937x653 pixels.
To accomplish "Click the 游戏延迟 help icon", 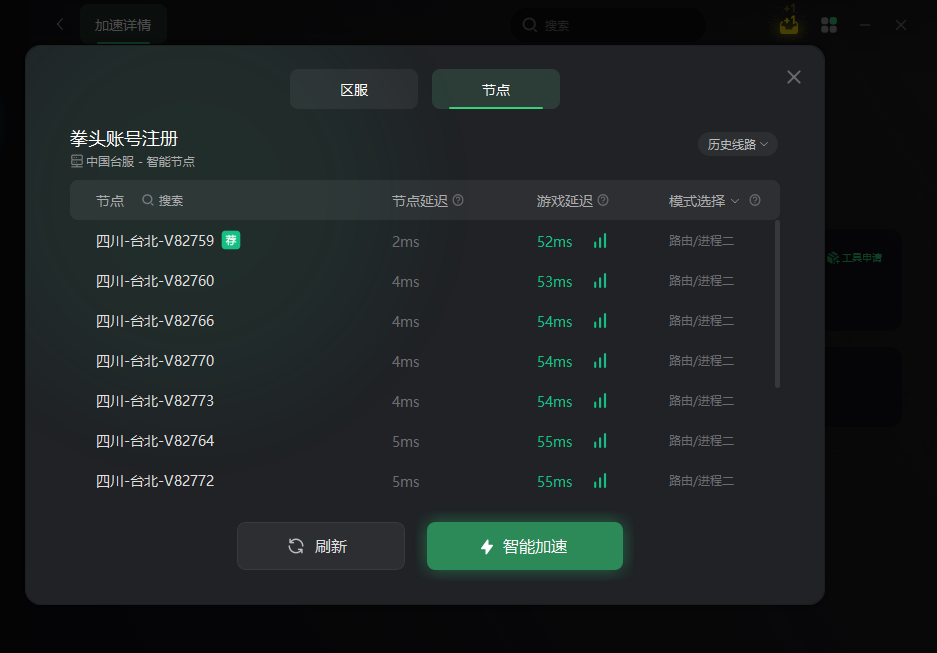I will [604, 200].
